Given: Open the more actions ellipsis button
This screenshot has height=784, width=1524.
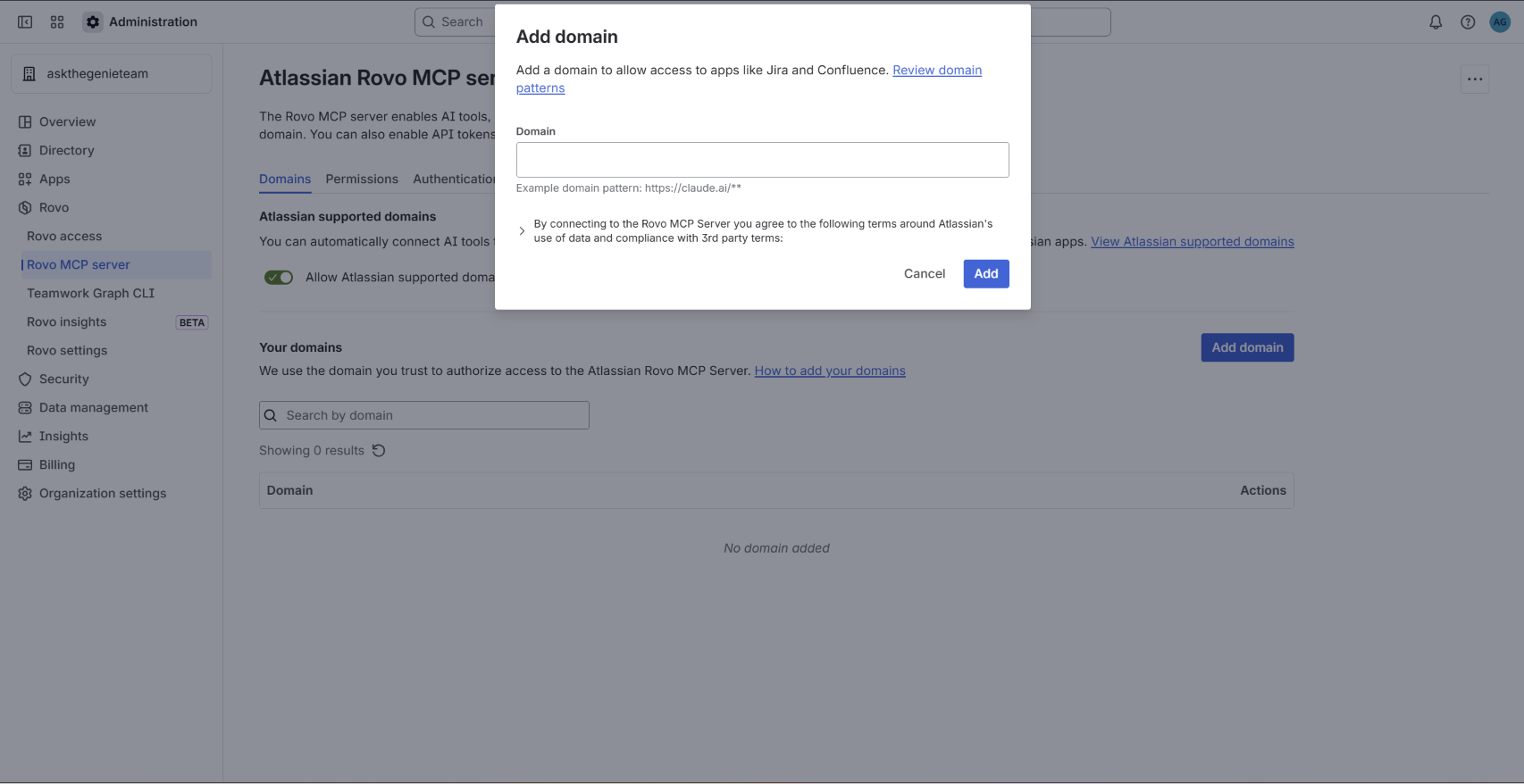Looking at the screenshot, I should [1475, 79].
